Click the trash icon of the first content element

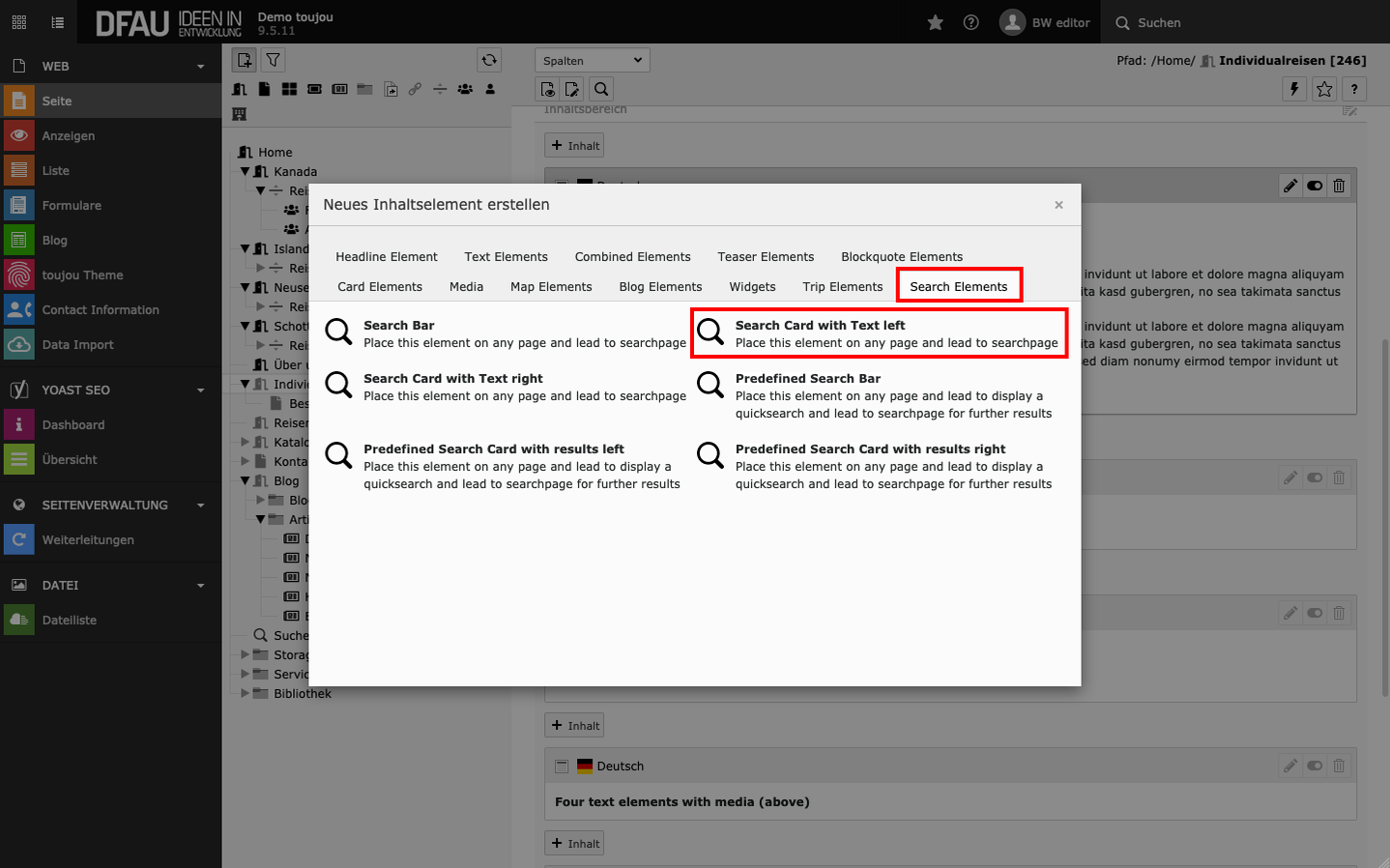[1339, 186]
